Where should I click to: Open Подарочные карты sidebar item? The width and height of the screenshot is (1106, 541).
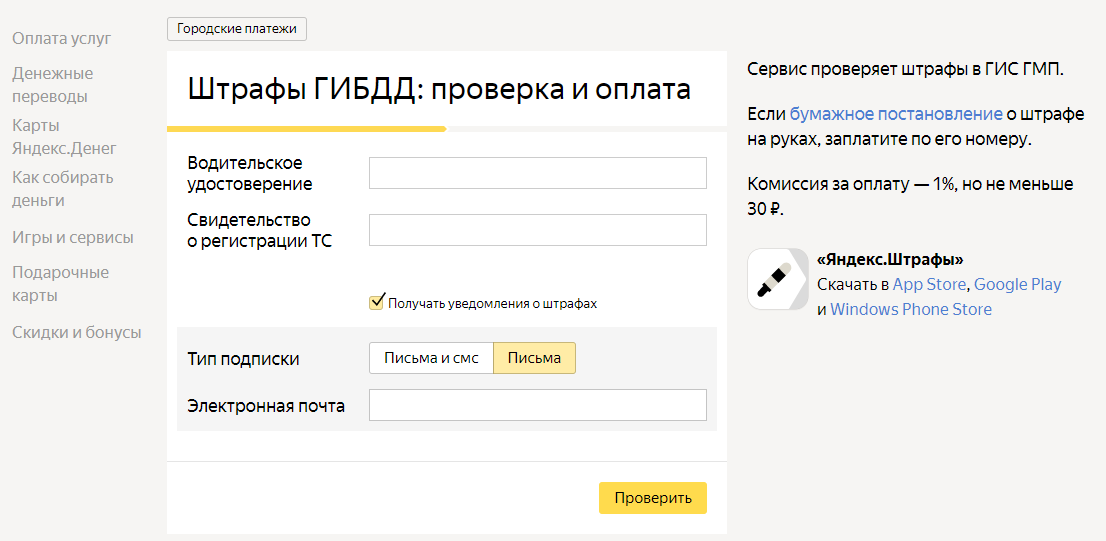point(61,284)
